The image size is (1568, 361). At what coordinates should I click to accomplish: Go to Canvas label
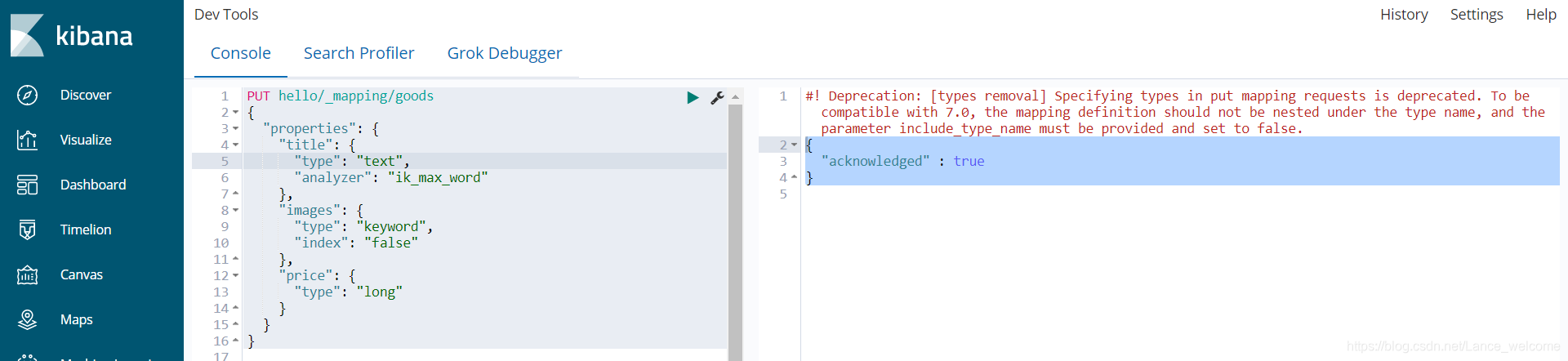[82, 275]
